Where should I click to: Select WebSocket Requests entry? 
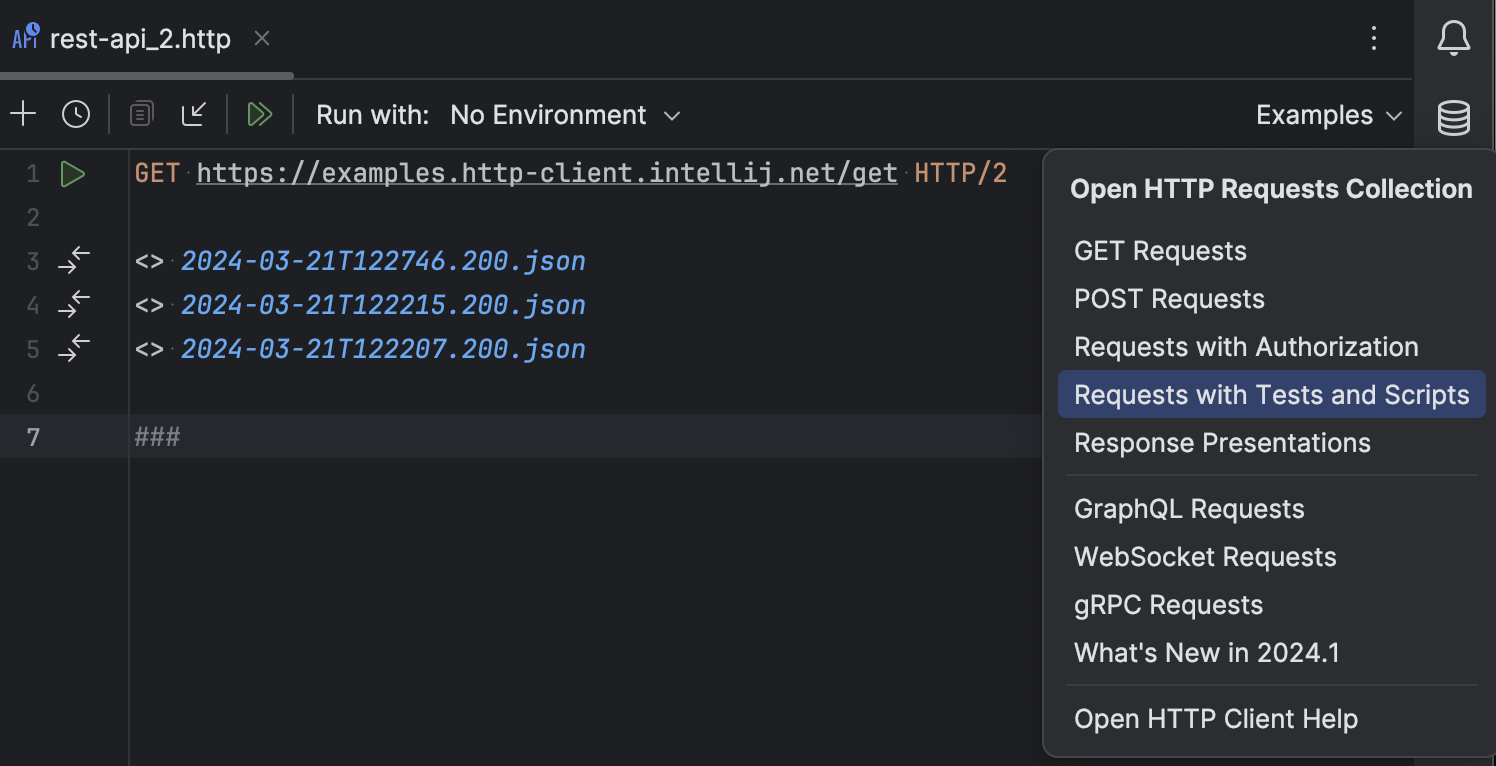(1205, 556)
